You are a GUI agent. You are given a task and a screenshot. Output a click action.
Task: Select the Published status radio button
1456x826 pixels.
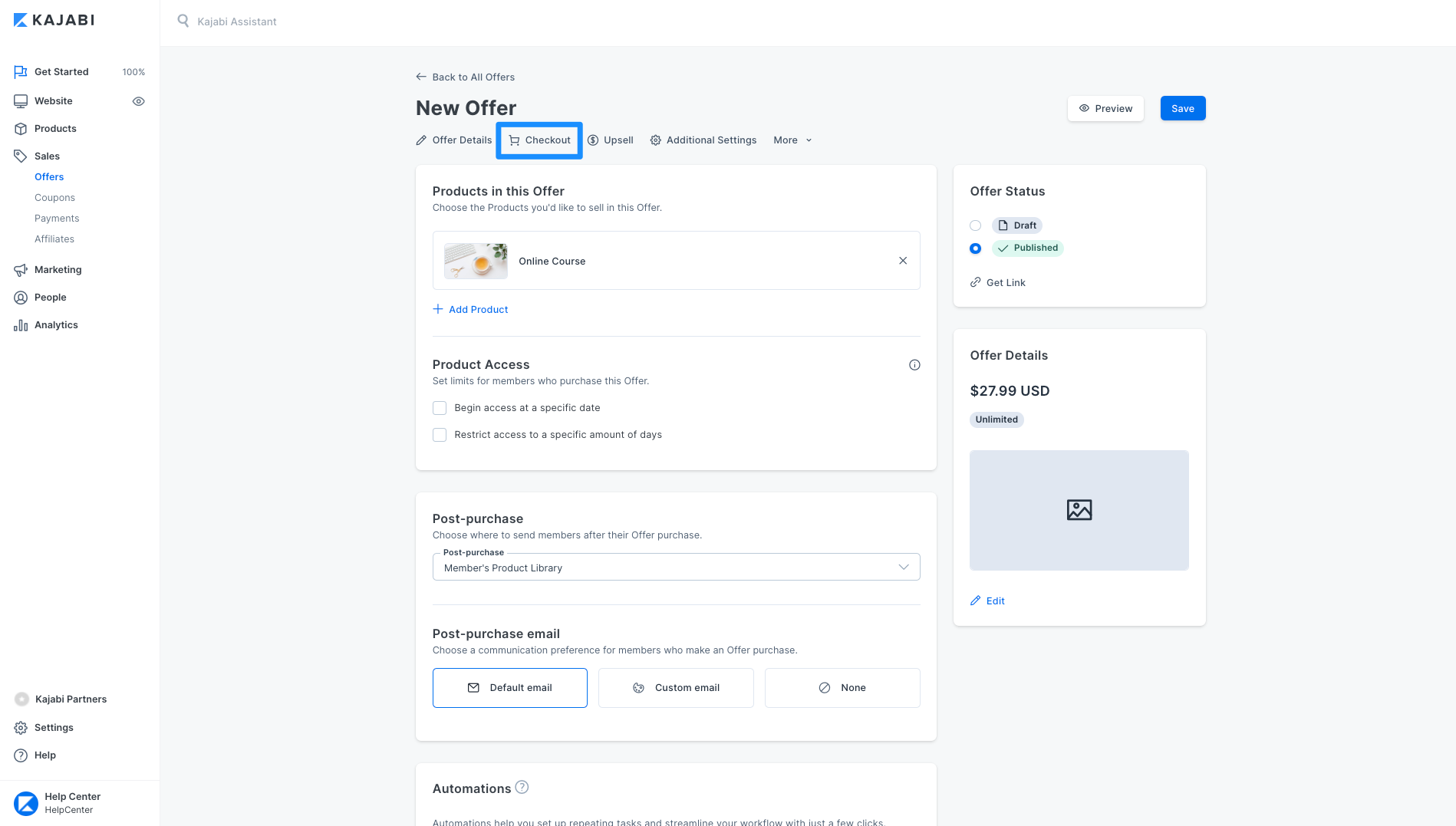[x=975, y=248]
